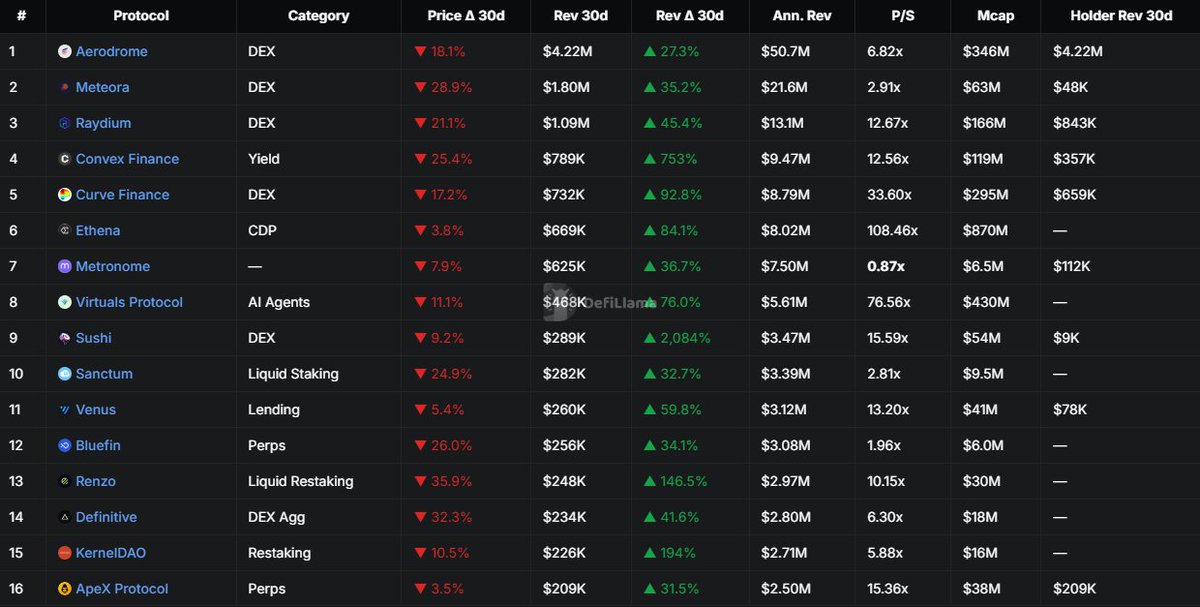Open the Ethena protocol link
This screenshot has width=1200, height=607.
point(98,231)
